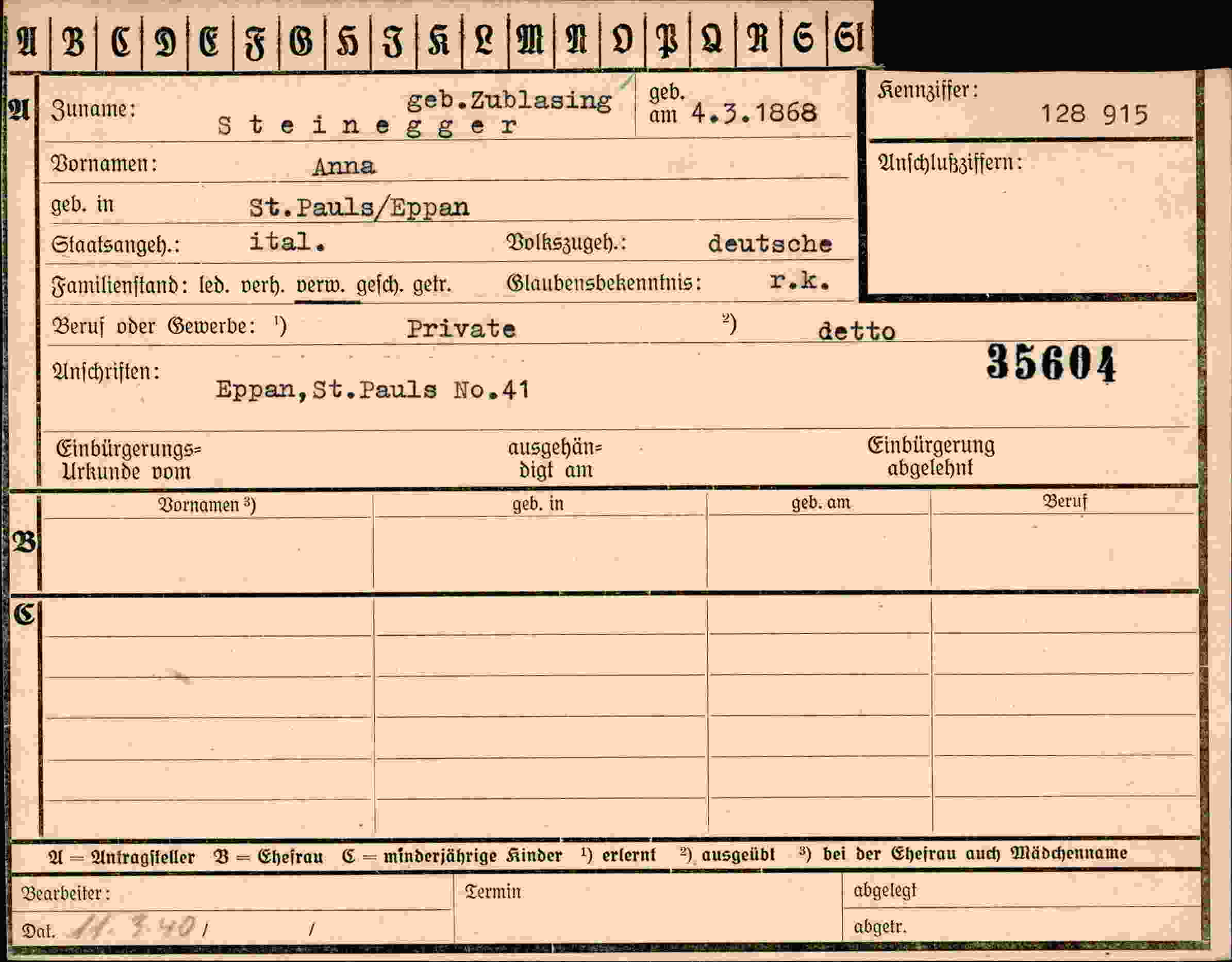Click the underlined marital option 'verw.'
This screenshot has height=962, width=1232.
point(321,286)
